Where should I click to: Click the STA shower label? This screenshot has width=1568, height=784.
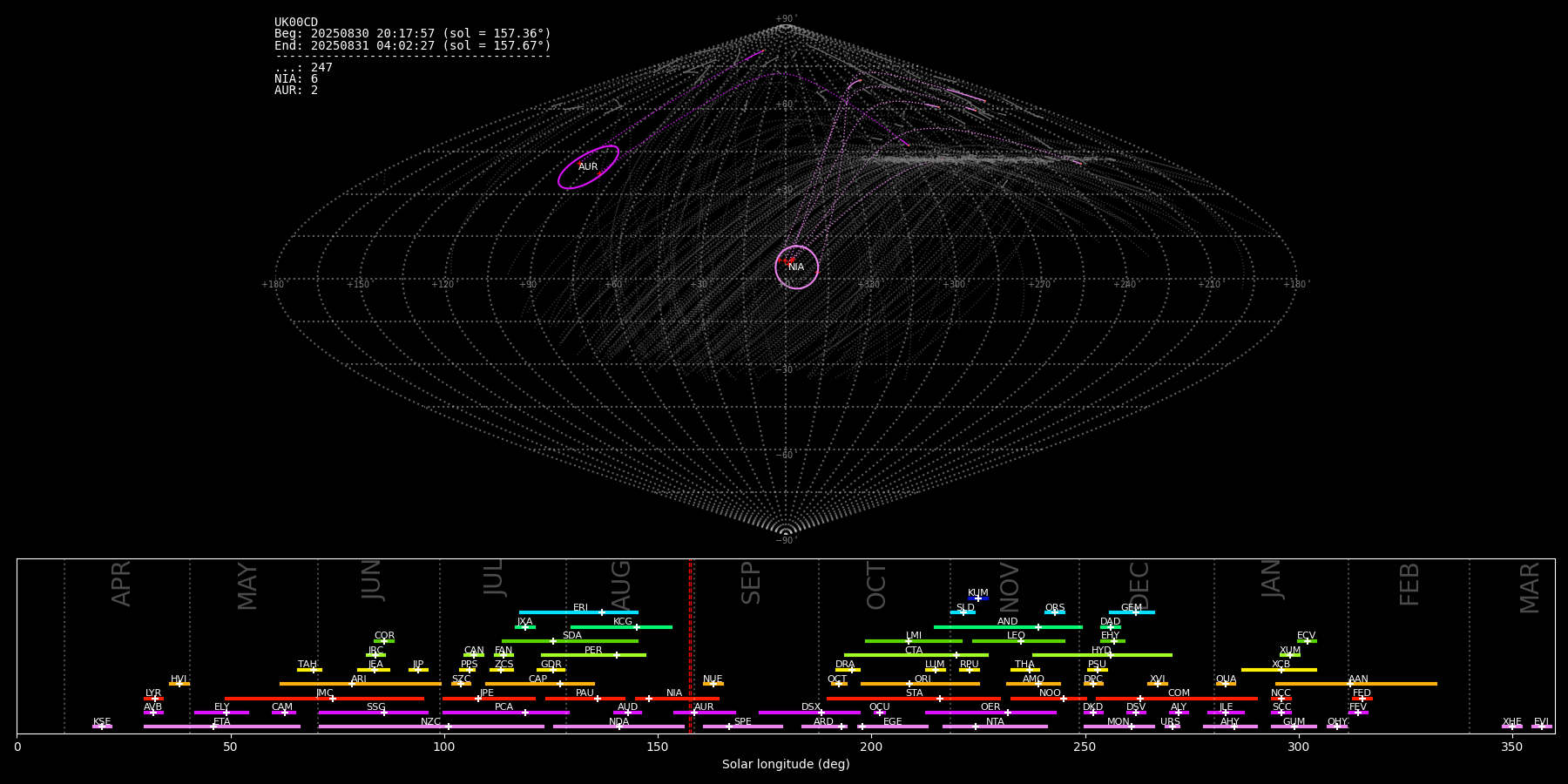pyautogui.click(x=914, y=693)
